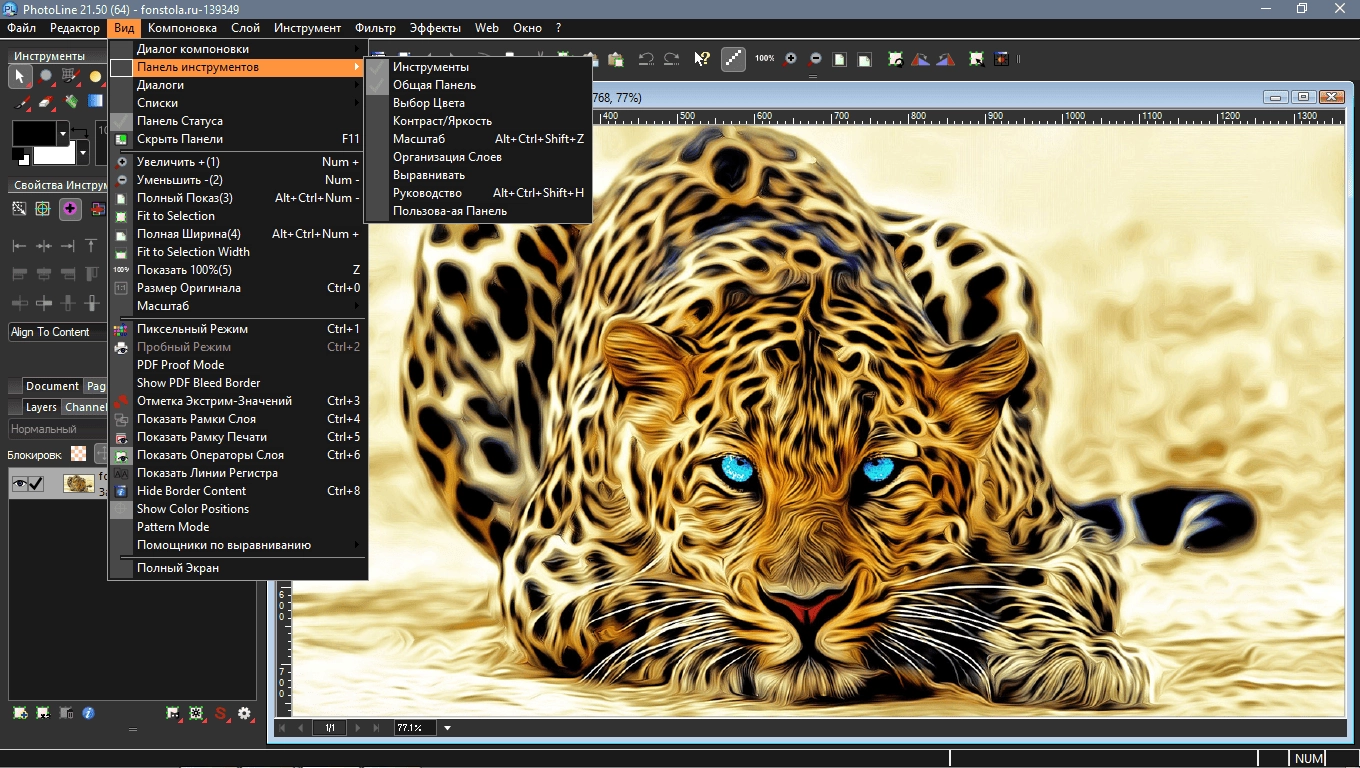Click the green crosshair target icon
1360x768 pixels.
click(43, 209)
